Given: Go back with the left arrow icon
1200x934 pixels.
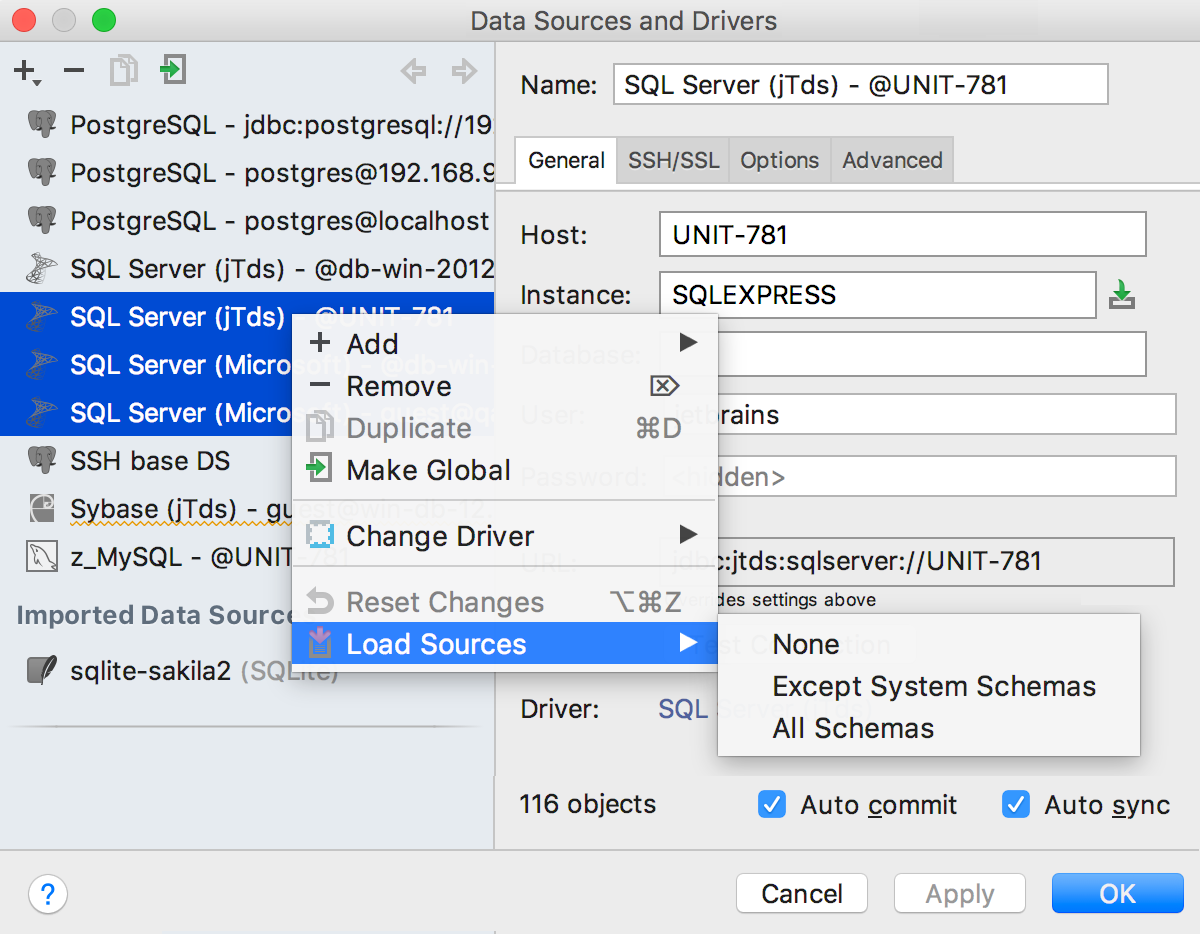Looking at the screenshot, I should [413, 70].
